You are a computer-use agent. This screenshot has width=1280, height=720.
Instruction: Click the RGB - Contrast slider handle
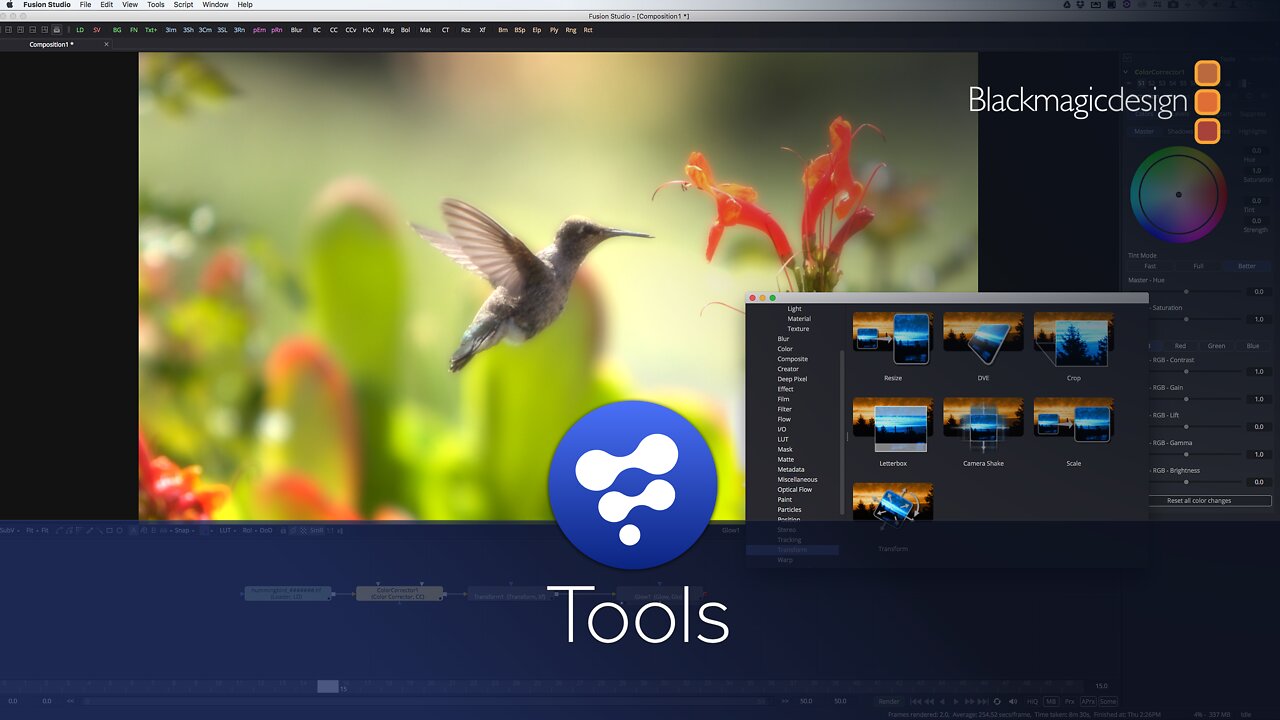pos(1186,371)
